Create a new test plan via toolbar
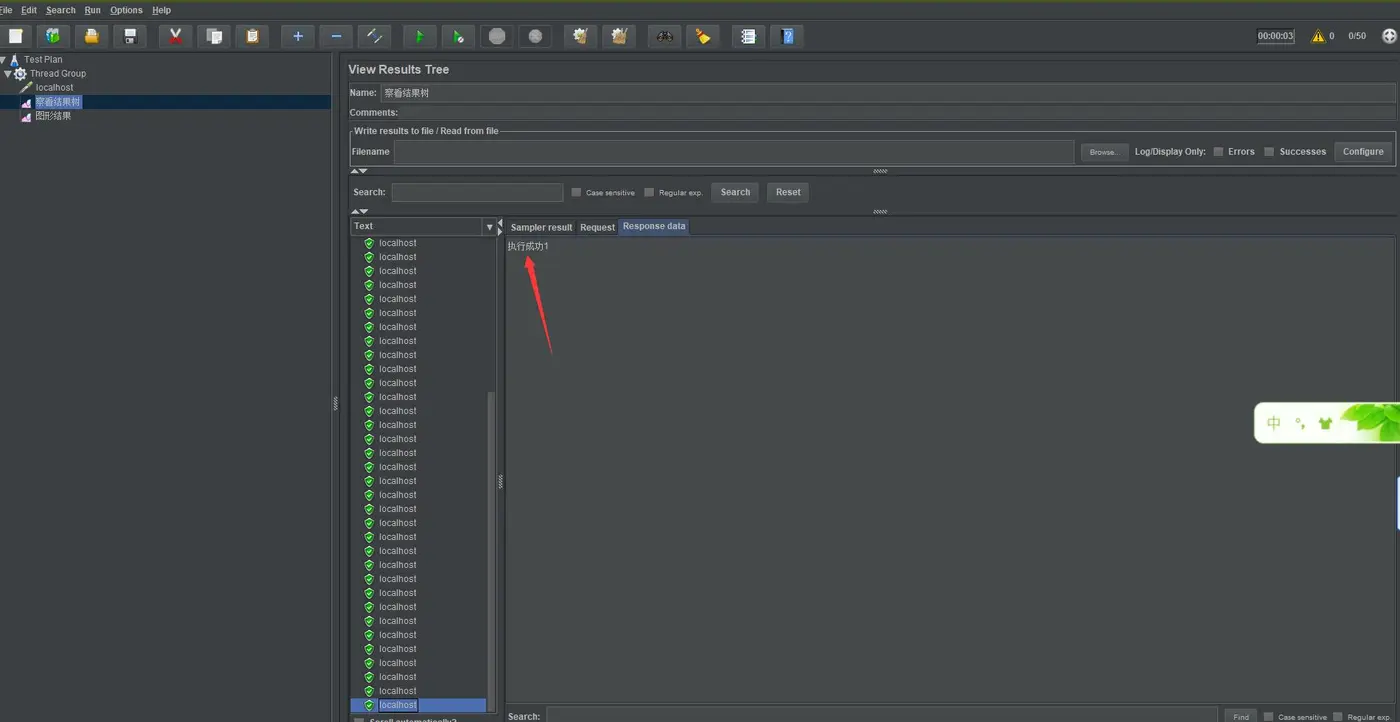Image resolution: width=1400 pixels, height=722 pixels. point(15,36)
